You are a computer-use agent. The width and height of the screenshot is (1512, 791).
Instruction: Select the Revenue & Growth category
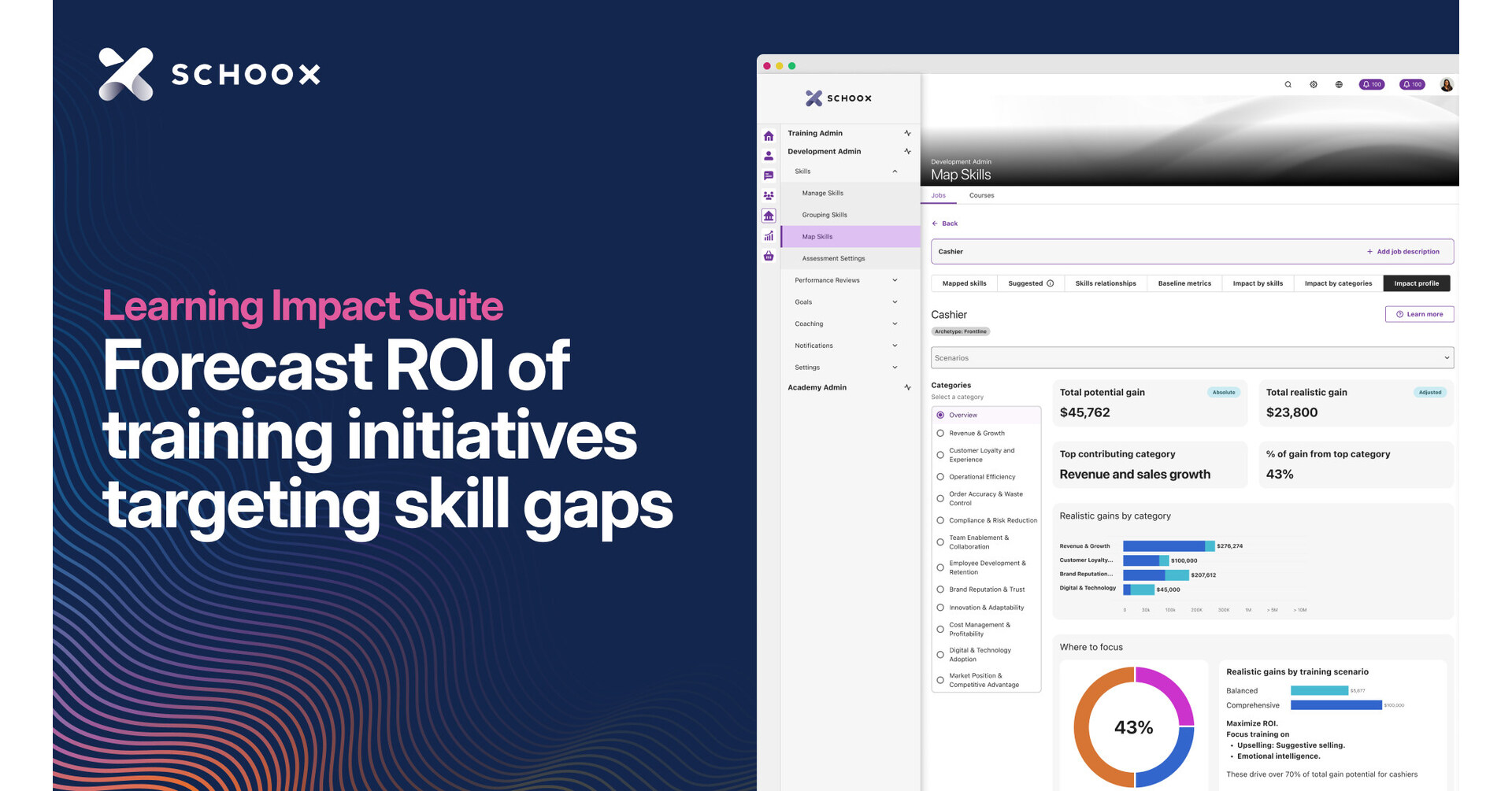coord(940,433)
